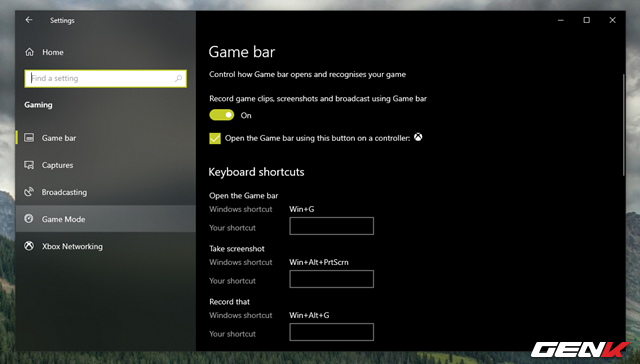640x364 pixels.
Task: Uncheck Open the Game bar using controller
Action: point(215,138)
